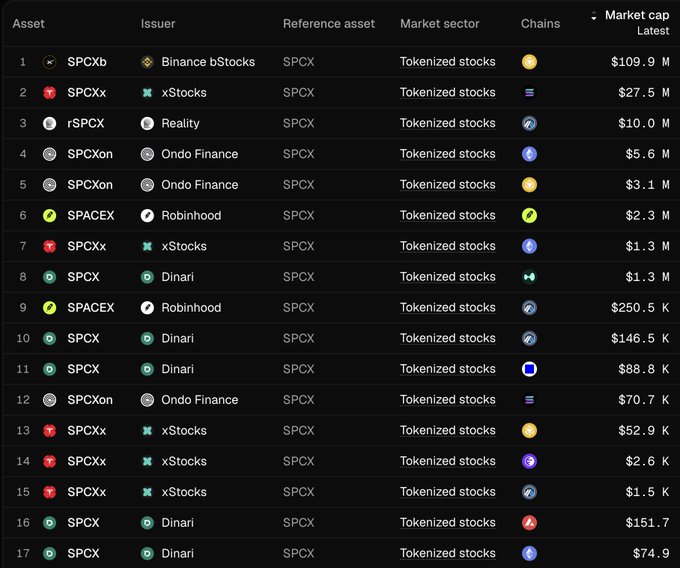Screen dimensions: 680x568
Task: Click the Robinhood chain icon in row 6
Action: click(529, 215)
